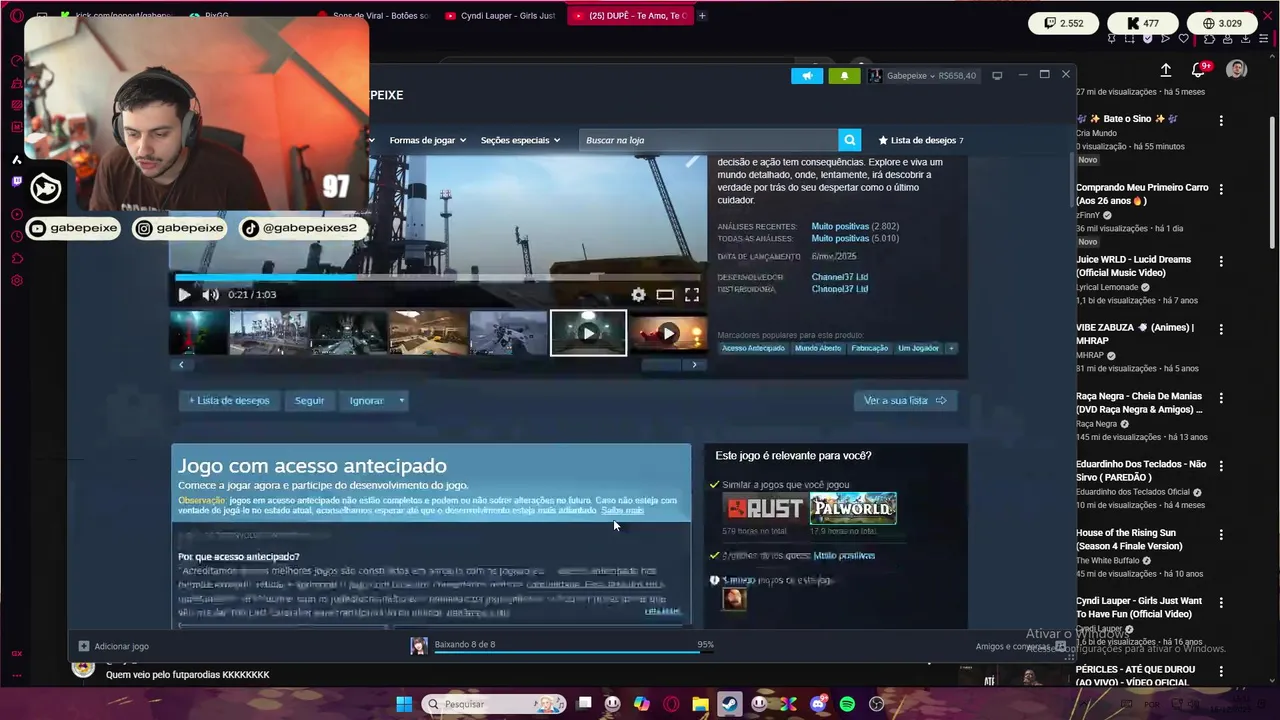Open Discord from the taskbar
1280x720 pixels.
click(818, 704)
